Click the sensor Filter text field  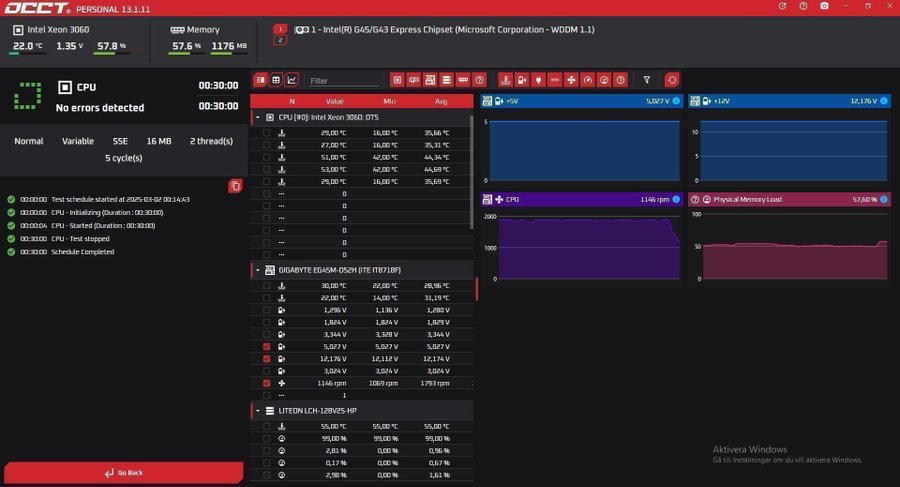pyautogui.click(x=343, y=80)
